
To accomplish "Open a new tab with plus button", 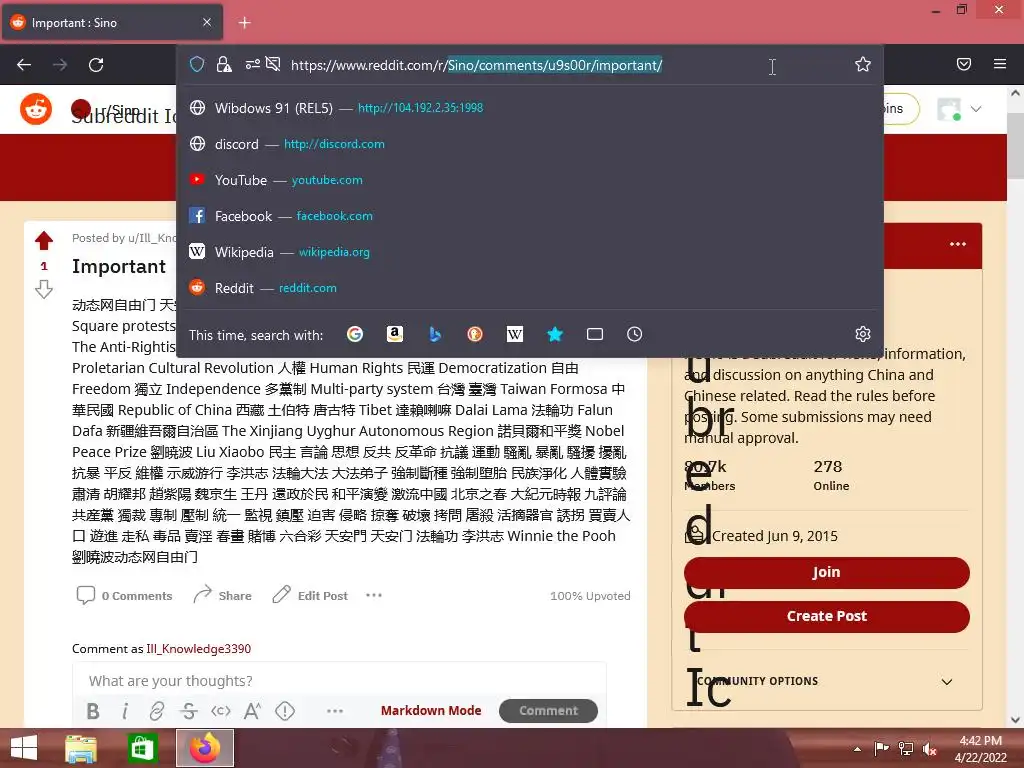I will [244, 23].
